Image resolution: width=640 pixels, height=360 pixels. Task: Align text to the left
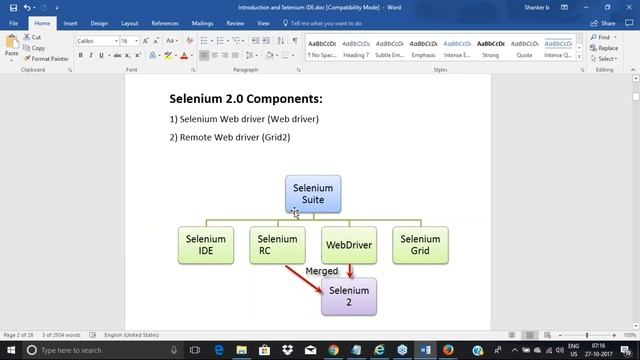pyautogui.click(x=204, y=55)
